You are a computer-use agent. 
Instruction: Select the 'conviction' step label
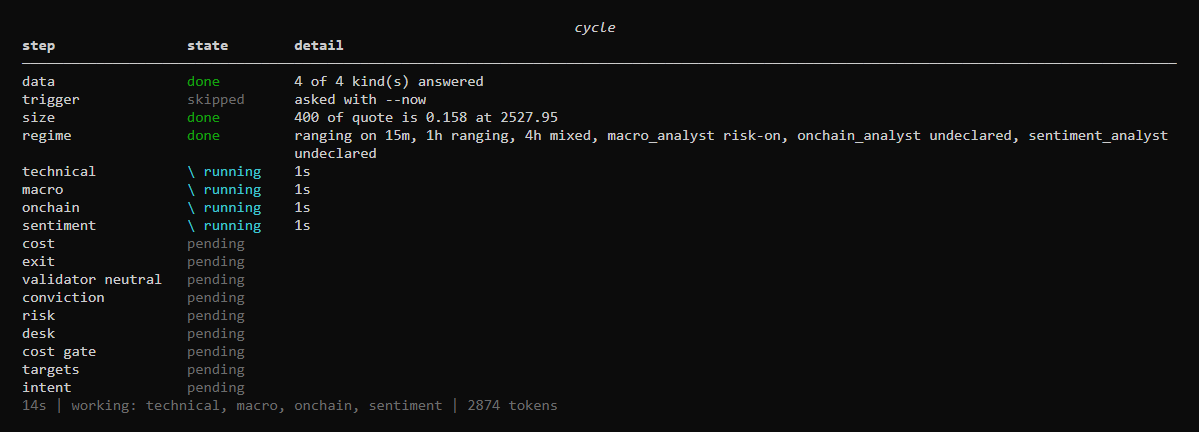(63, 297)
